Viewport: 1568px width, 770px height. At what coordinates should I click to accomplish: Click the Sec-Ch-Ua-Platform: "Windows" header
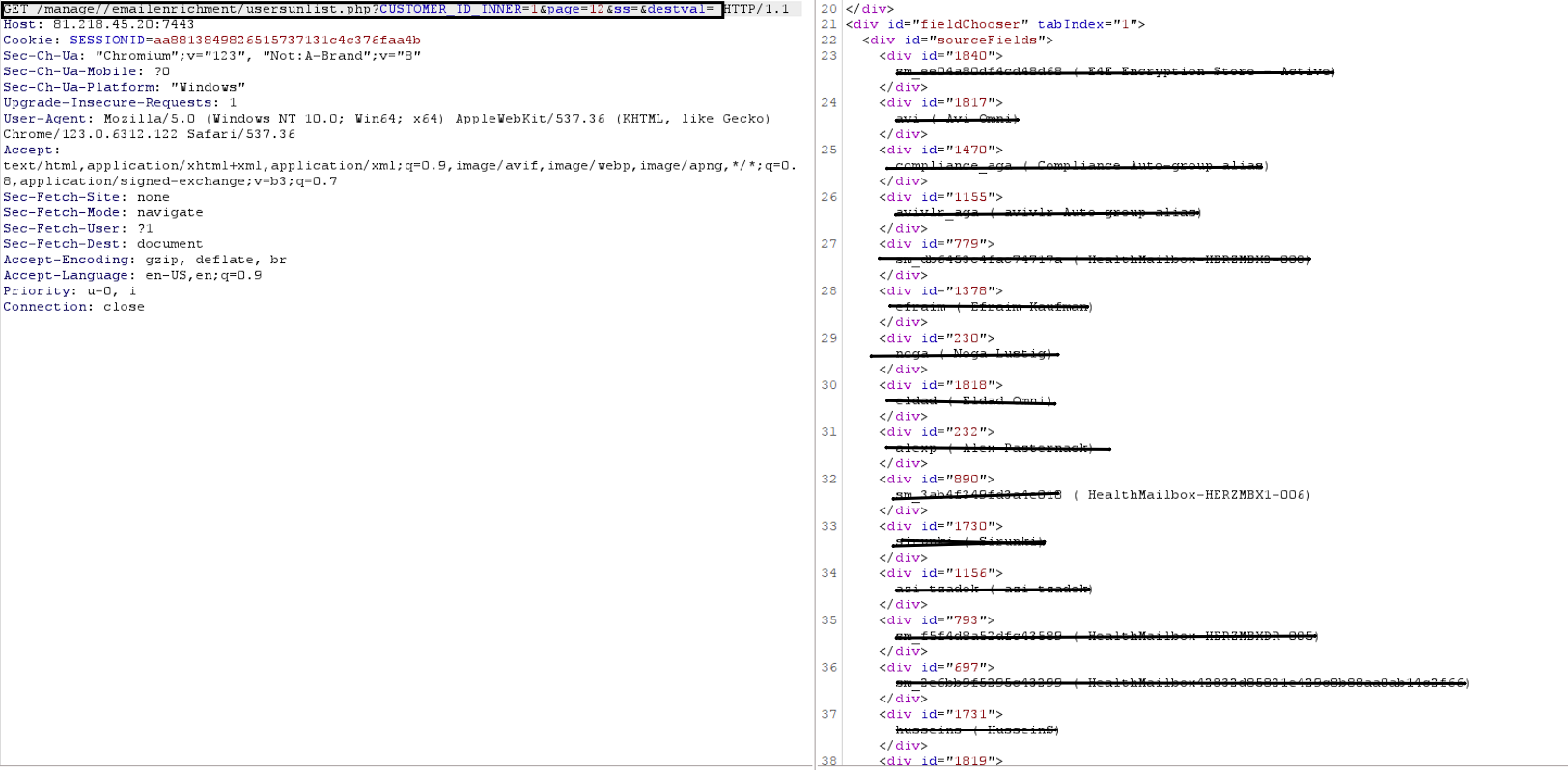point(124,87)
